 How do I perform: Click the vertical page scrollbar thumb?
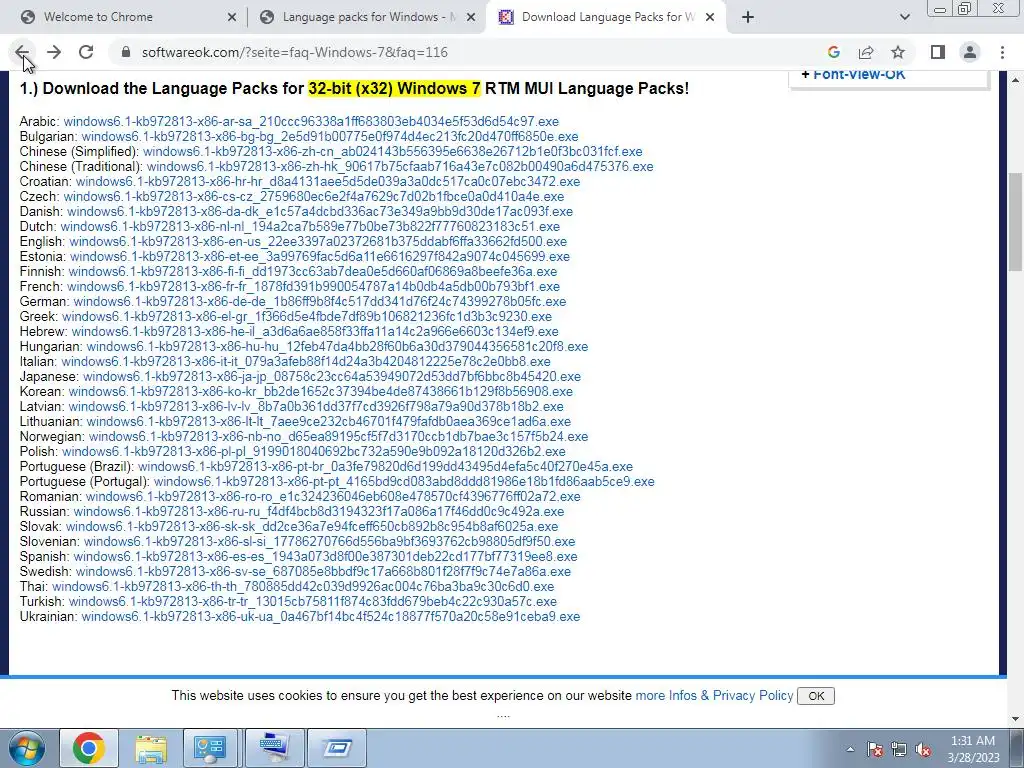pyautogui.click(x=1016, y=222)
